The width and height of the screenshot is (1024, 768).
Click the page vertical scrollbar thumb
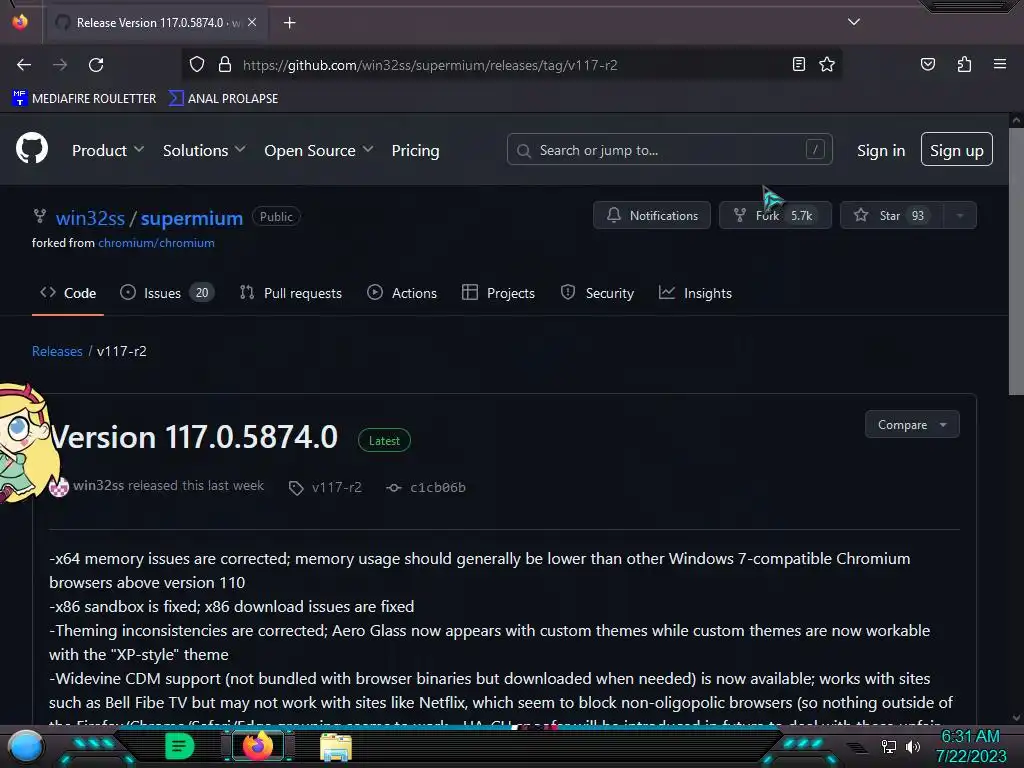1016,261
